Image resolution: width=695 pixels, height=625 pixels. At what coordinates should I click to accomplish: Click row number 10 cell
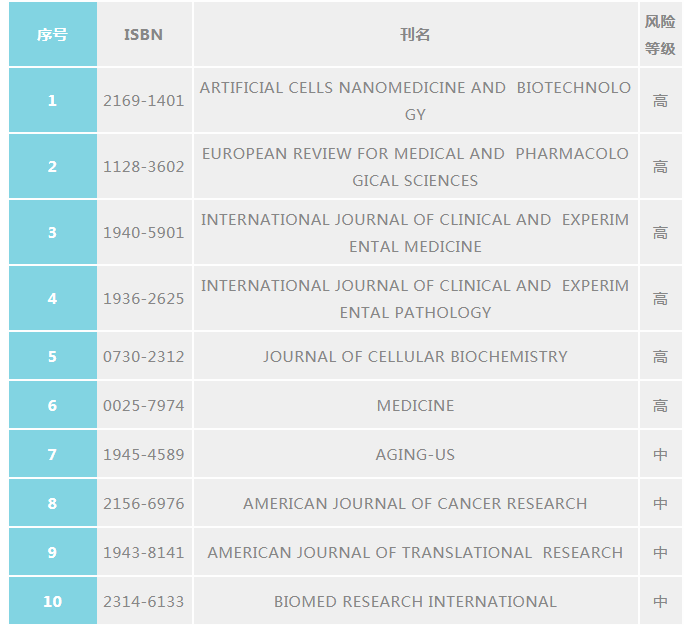[53, 602]
